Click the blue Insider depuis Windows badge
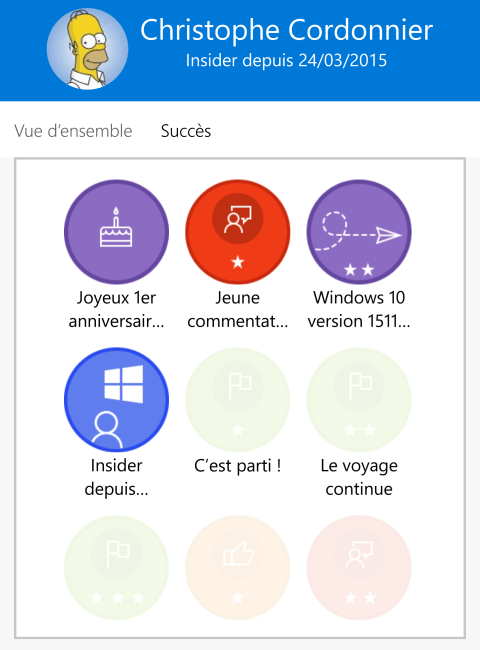The image size is (480, 650). tap(116, 400)
